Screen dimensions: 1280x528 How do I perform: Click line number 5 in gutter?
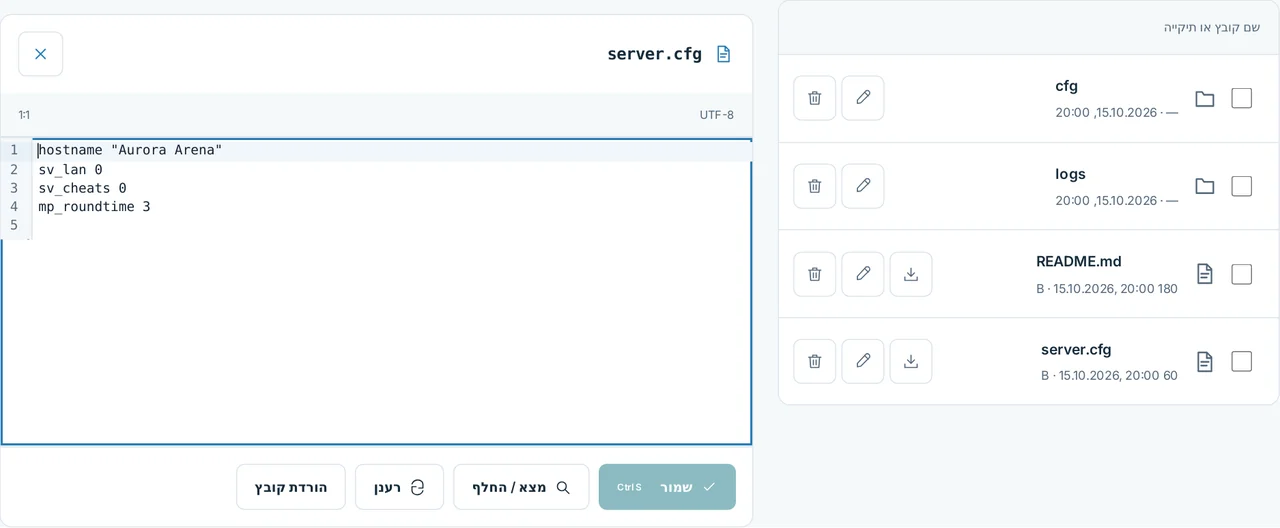14,225
